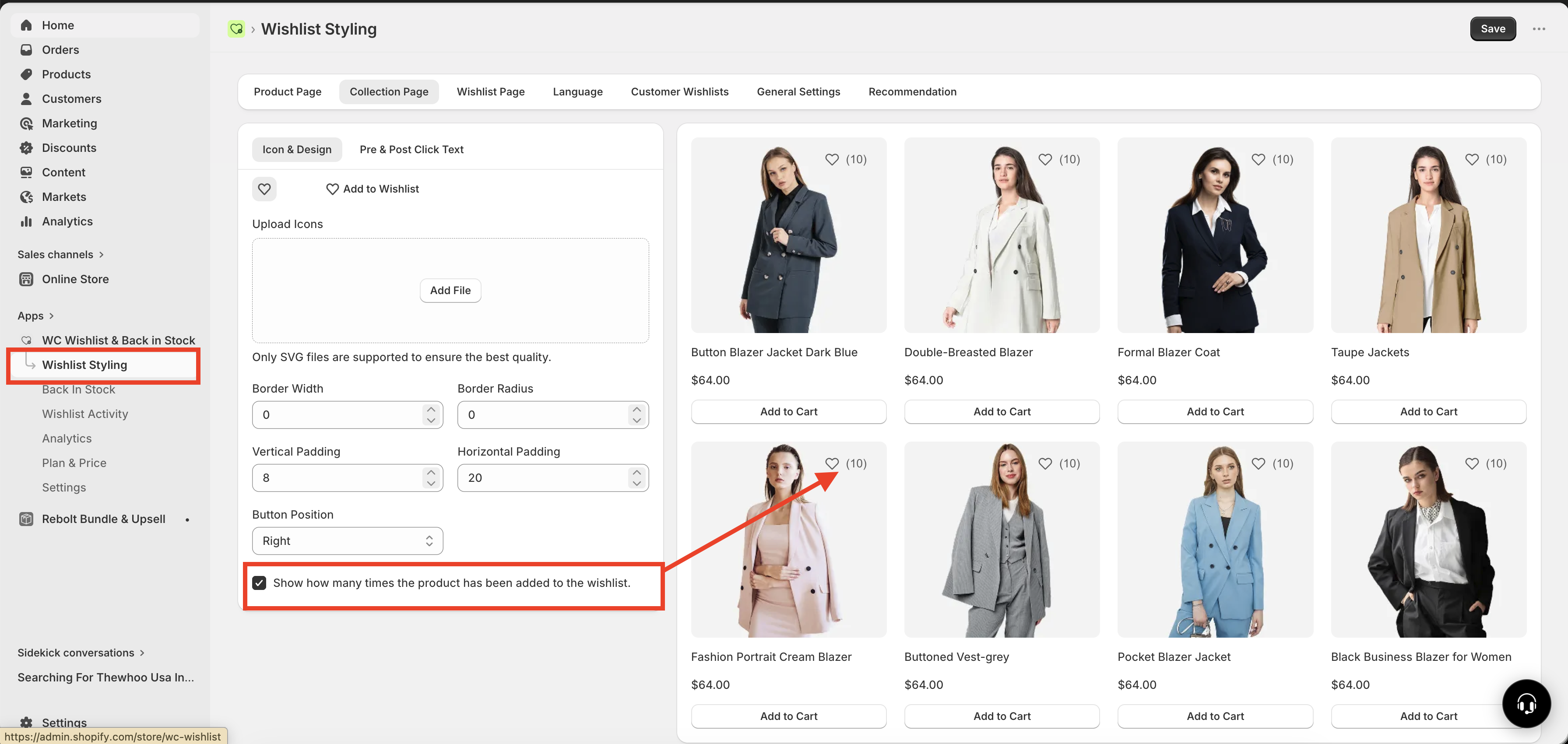The image size is (1568, 744).
Task: Select the Icon & Design sub-tab
Action: [x=297, y=150]
